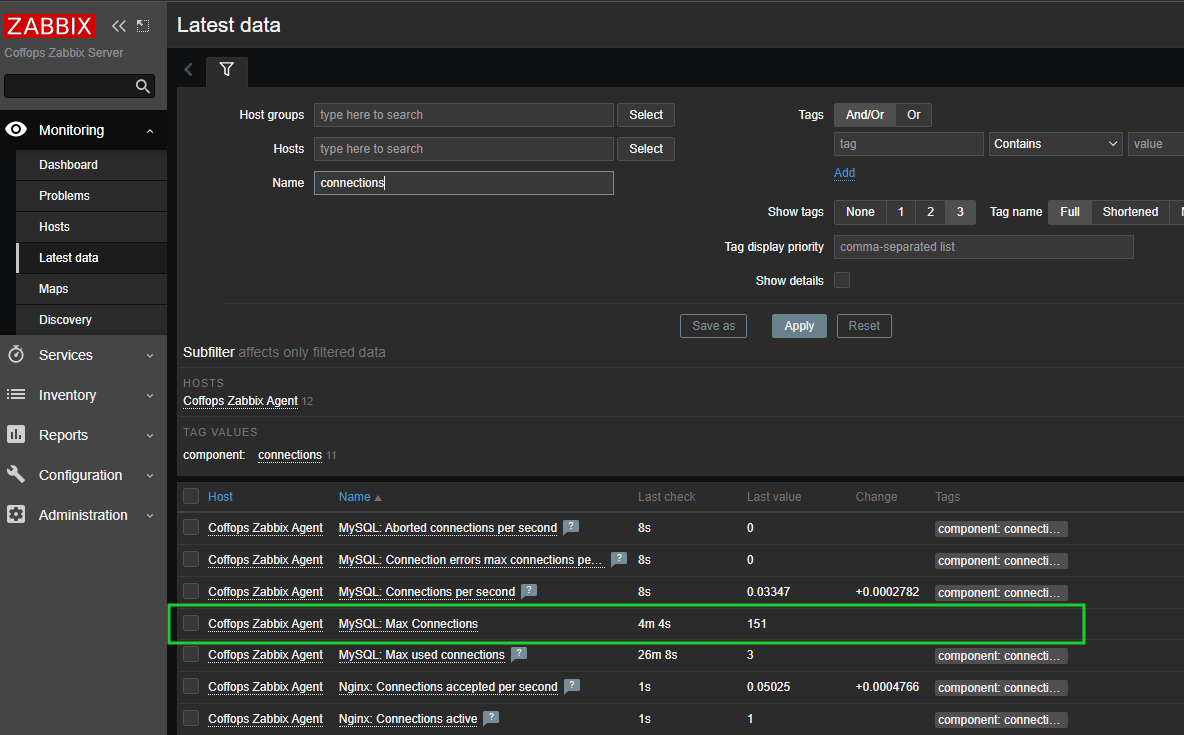
Task: Open the sidebar search magnifier icon
Action: [143, 86]
